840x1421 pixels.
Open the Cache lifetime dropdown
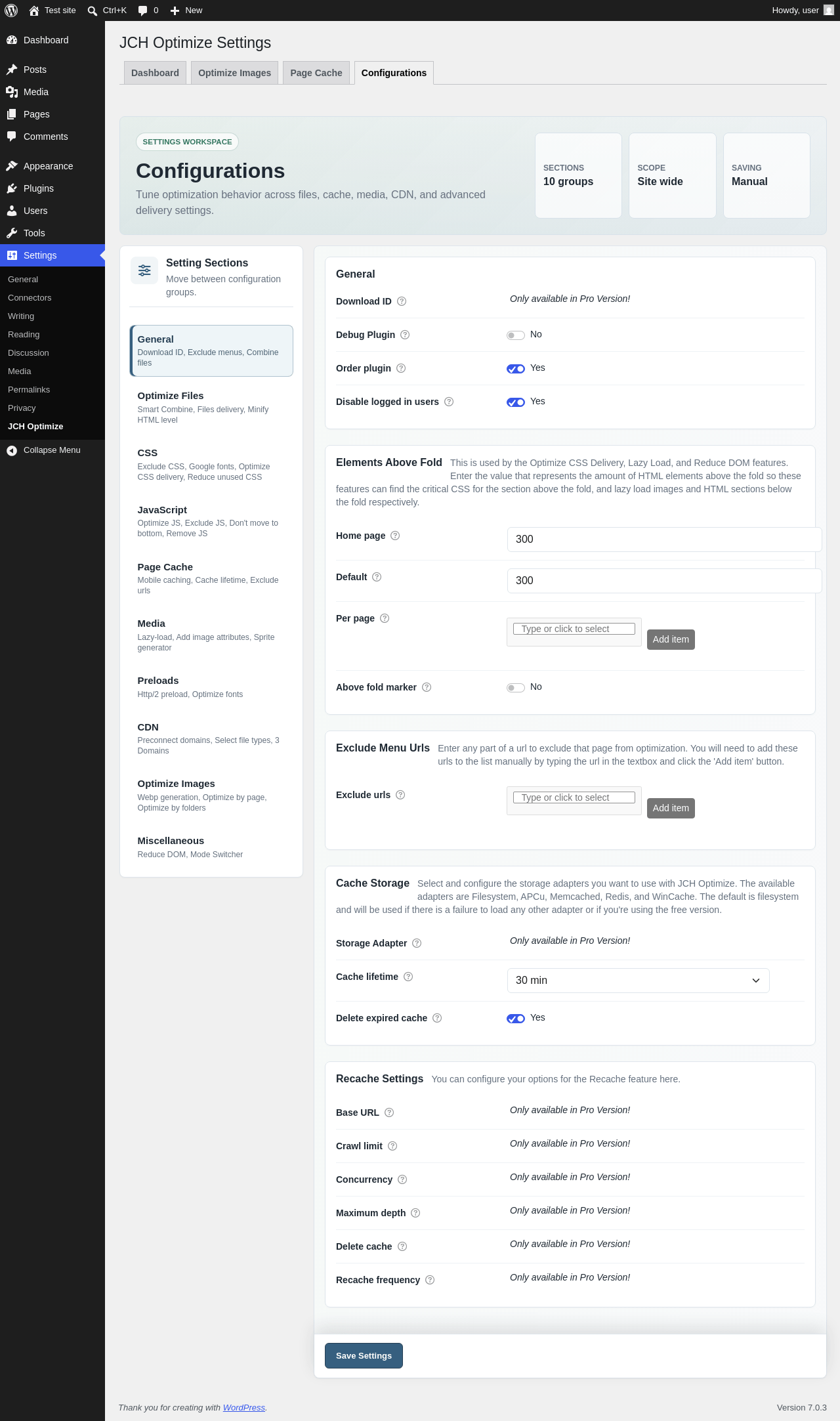coord(638,981)
